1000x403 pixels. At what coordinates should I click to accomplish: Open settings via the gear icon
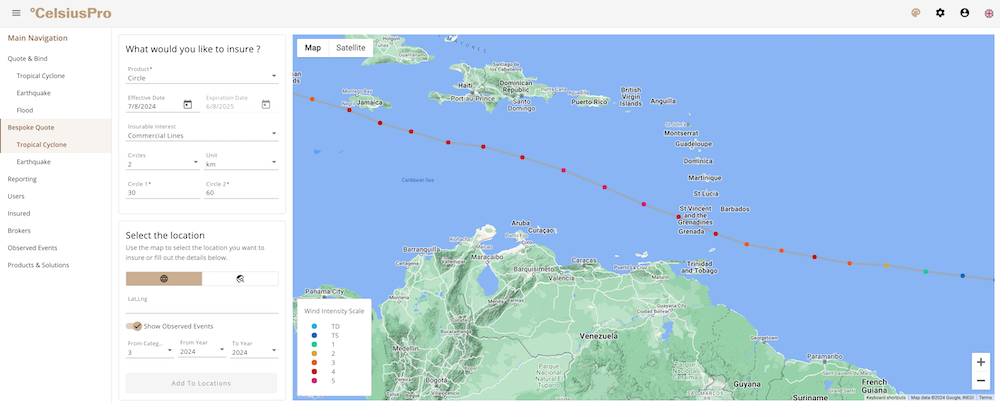click(x=940, y=13)
